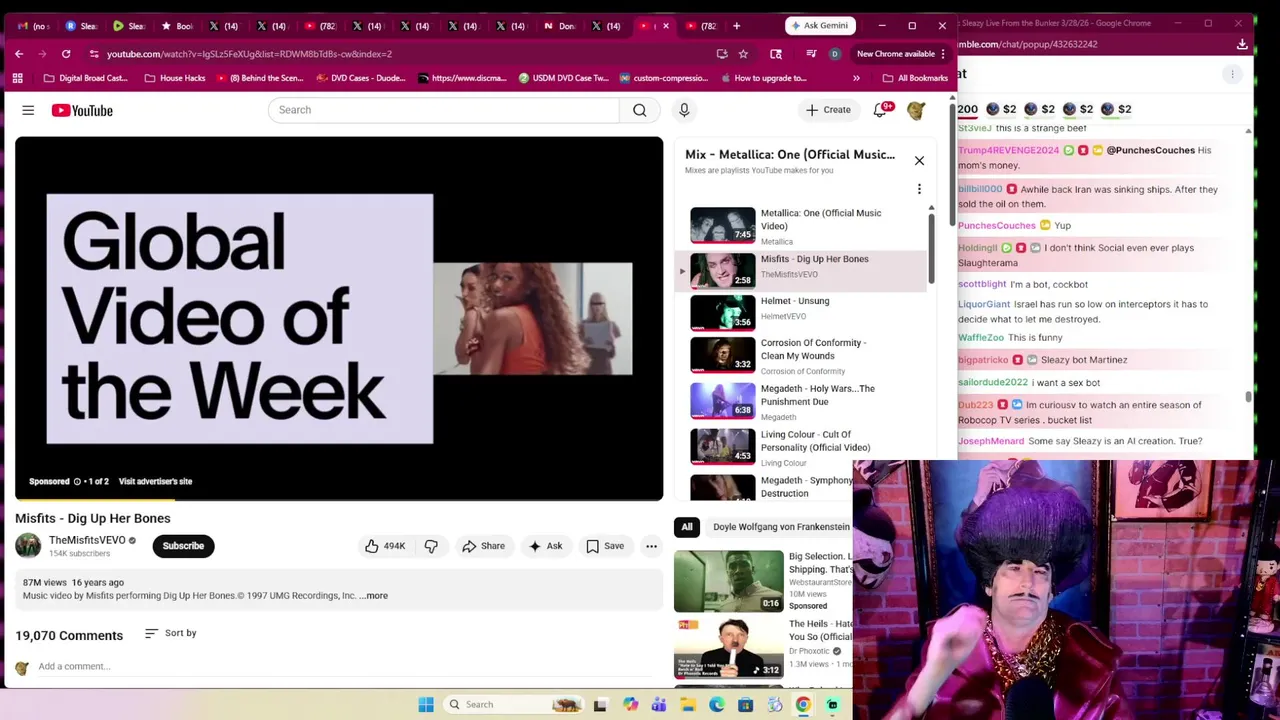Open the YouTube guide hamburger menu
This screenshot has height=720, width=1280.
pyautogui.click(x=28, y=110)
